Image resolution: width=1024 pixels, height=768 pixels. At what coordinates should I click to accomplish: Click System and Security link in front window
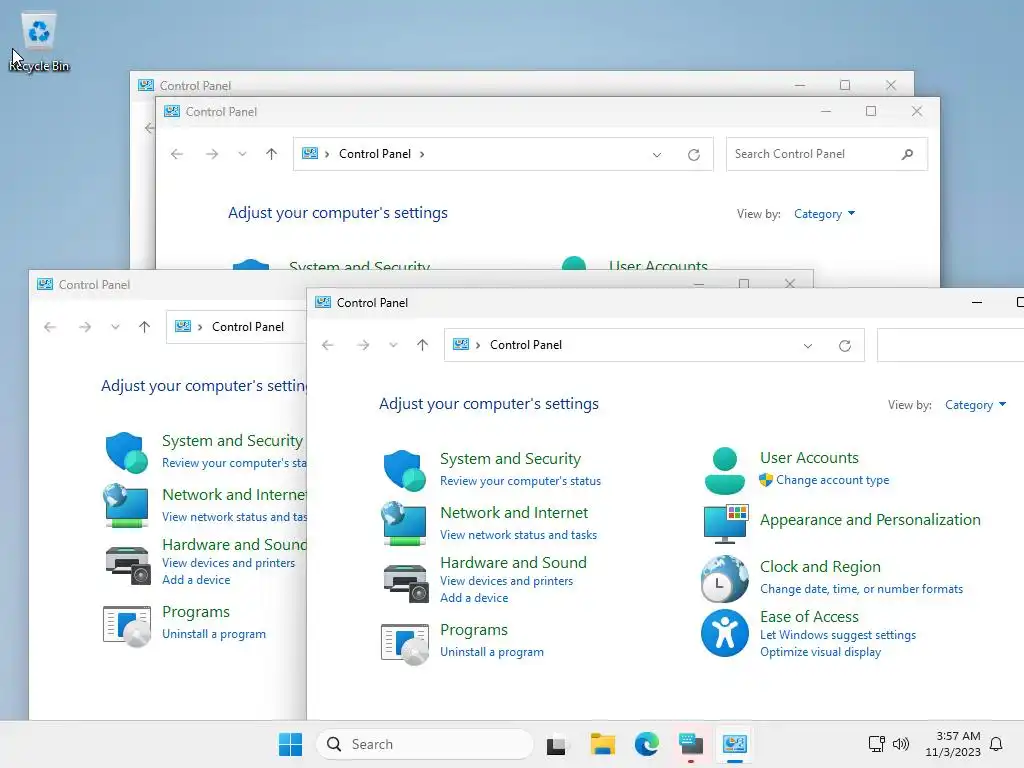[510, 458]
